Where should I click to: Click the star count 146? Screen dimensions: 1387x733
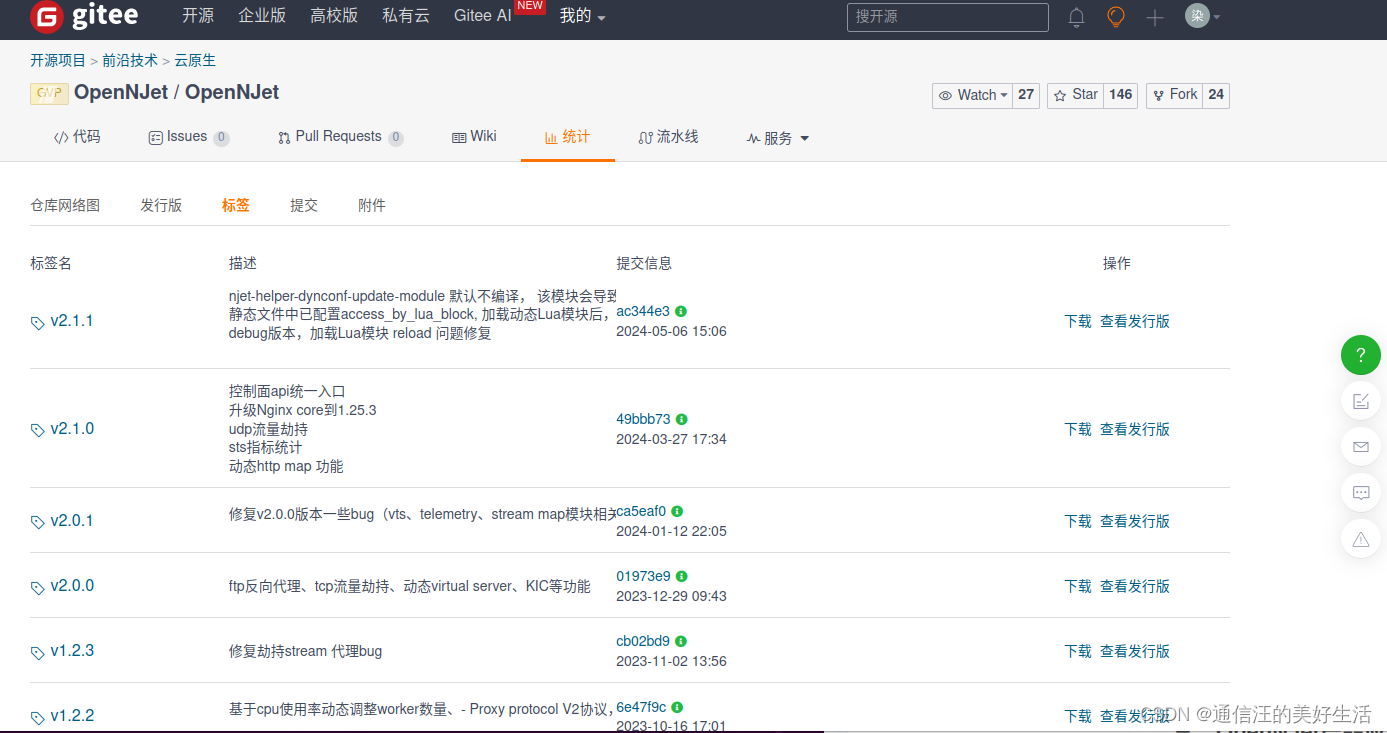pos(1121,95)
